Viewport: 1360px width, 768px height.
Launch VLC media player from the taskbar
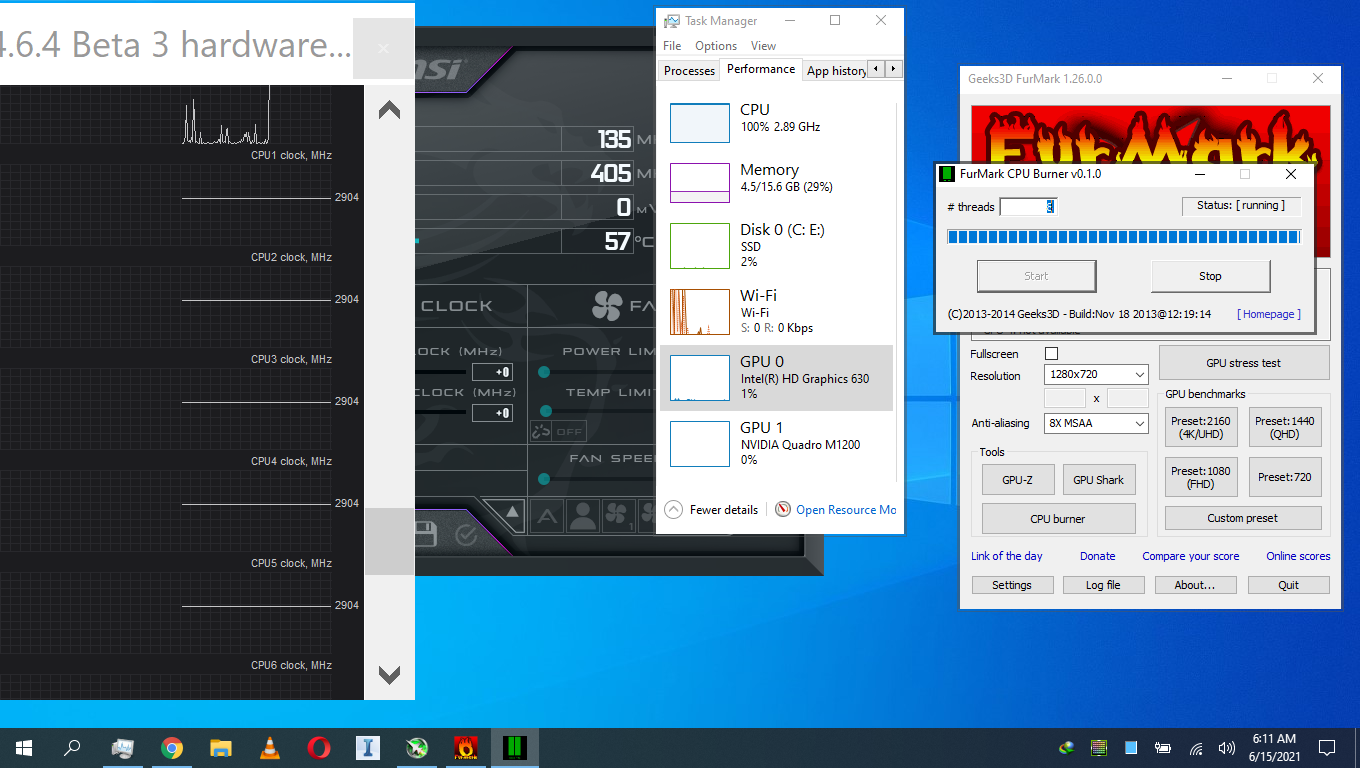pyautogui.click(x=269, y=748)
